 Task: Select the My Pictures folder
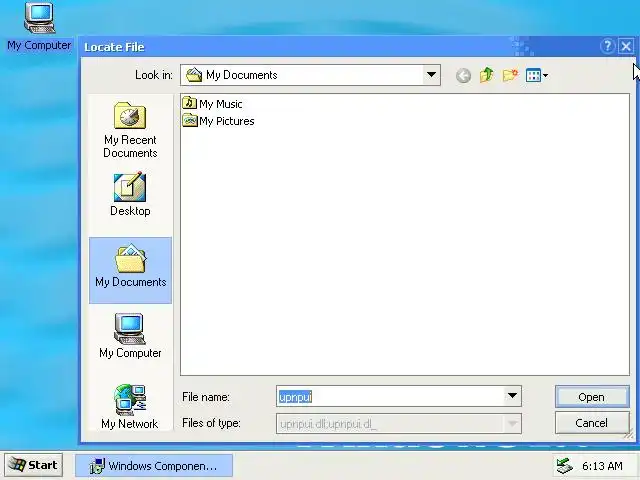tap(218, 121)
